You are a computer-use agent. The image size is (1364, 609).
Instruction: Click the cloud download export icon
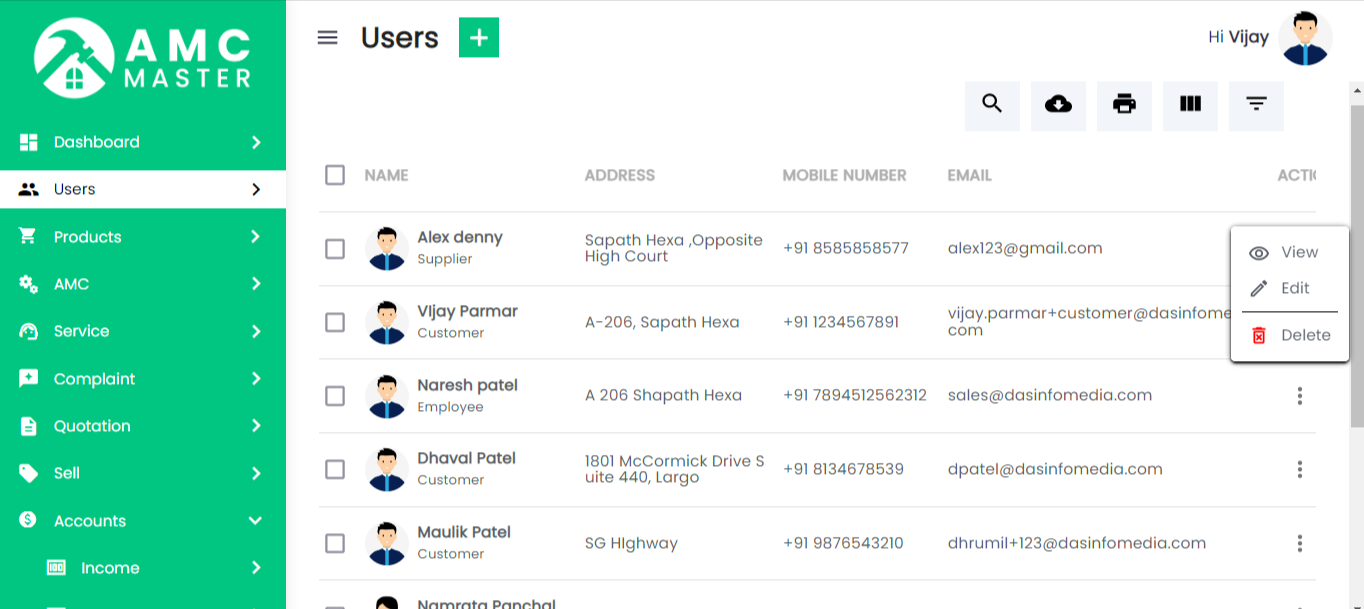click(1058, 105)
